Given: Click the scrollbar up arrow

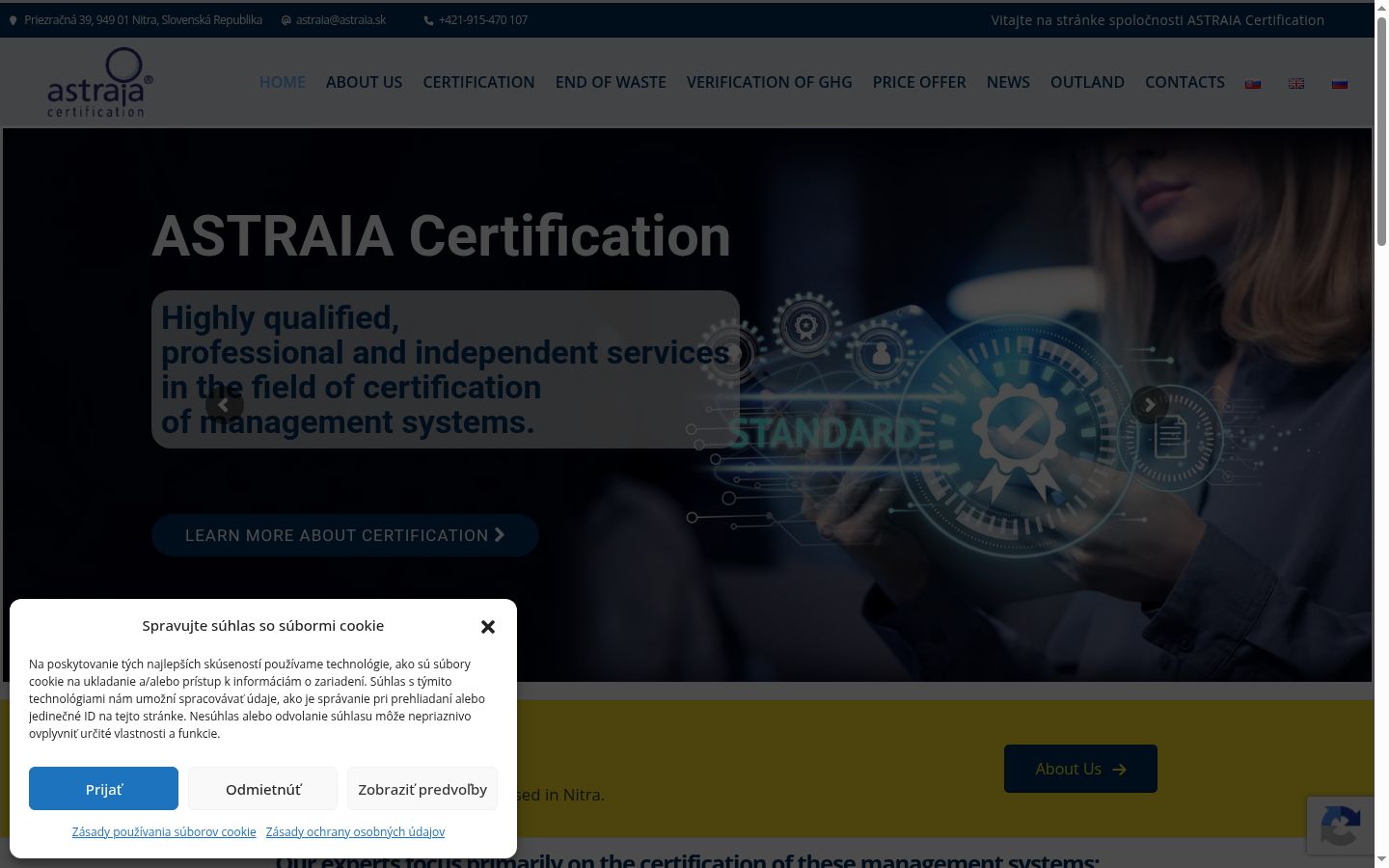Looking at the screenshot, I should click(x=1381, y=8).
